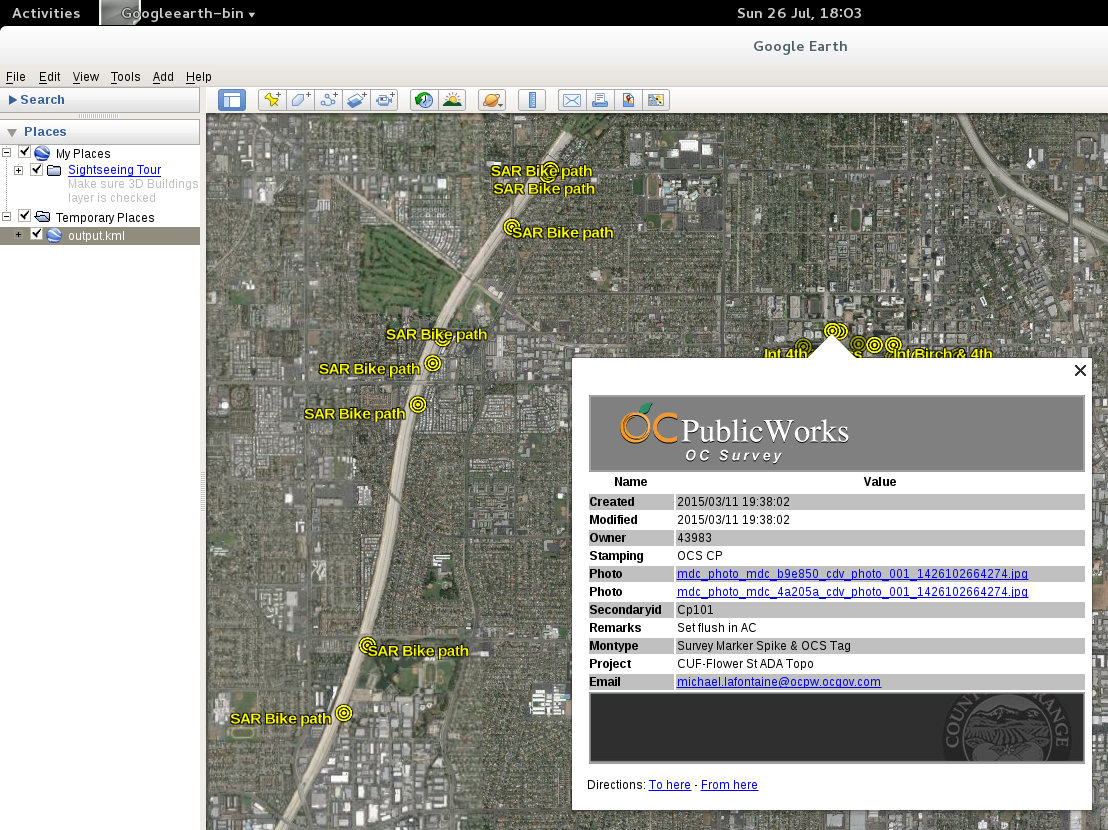
Task: Click the Created date value 2015/03/11 19:38:02
Action: pos(733,502)
